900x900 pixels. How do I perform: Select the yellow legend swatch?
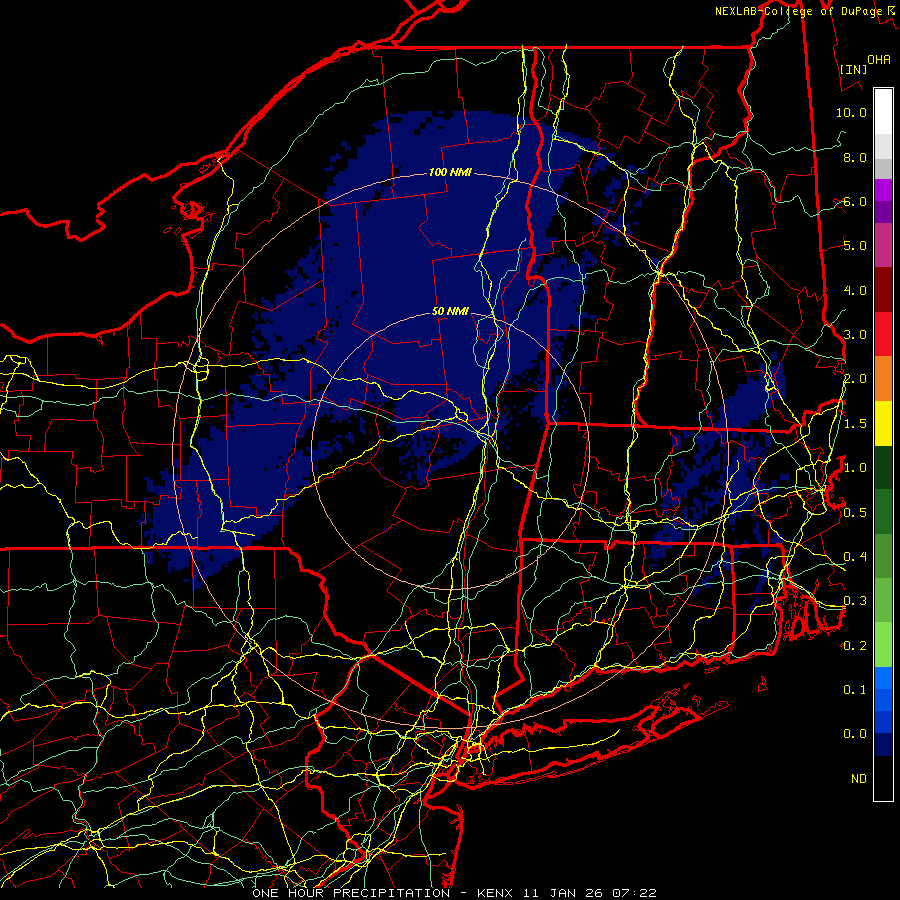tap(883, 423)
